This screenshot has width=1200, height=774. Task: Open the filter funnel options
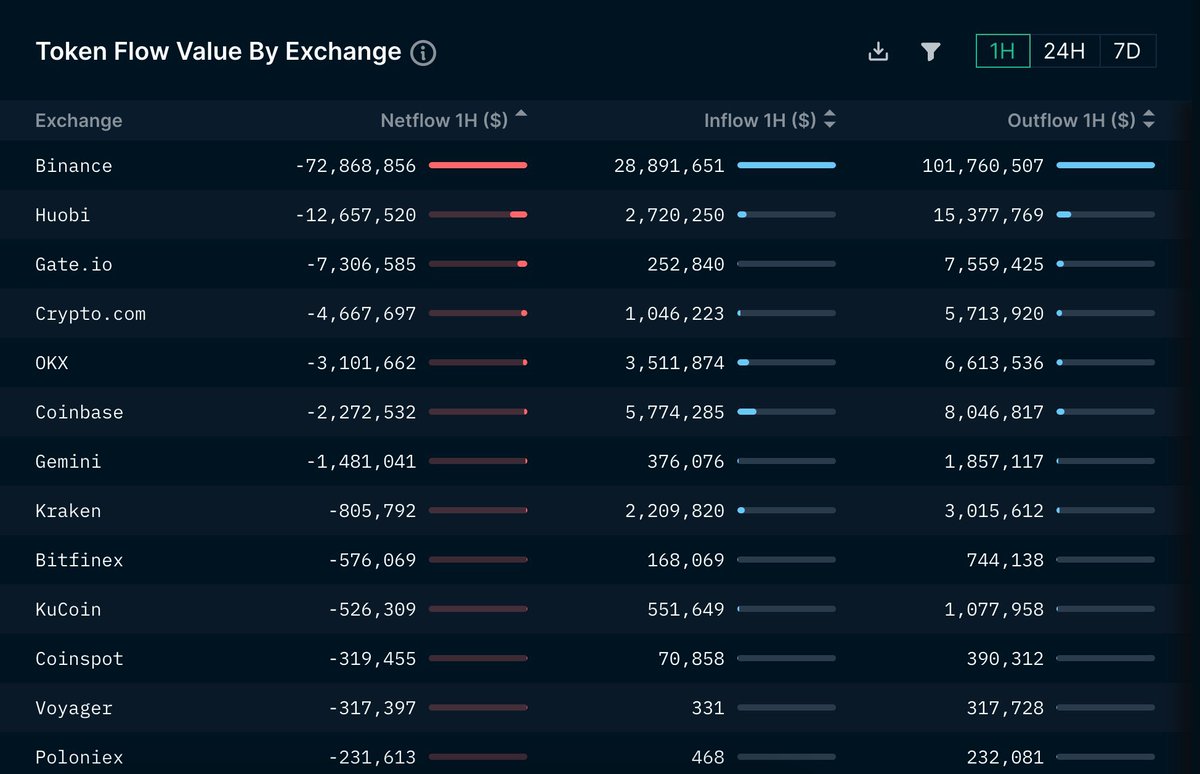(x=930, y=50)
